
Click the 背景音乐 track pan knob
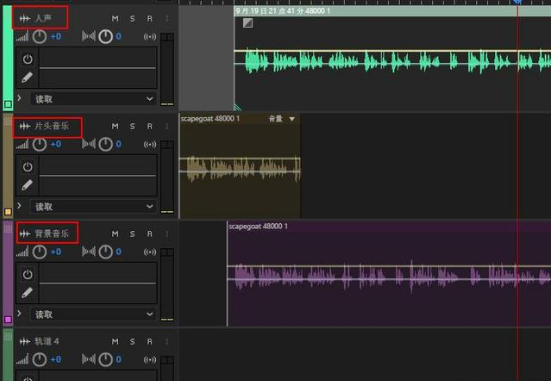(x=105, y=252)
